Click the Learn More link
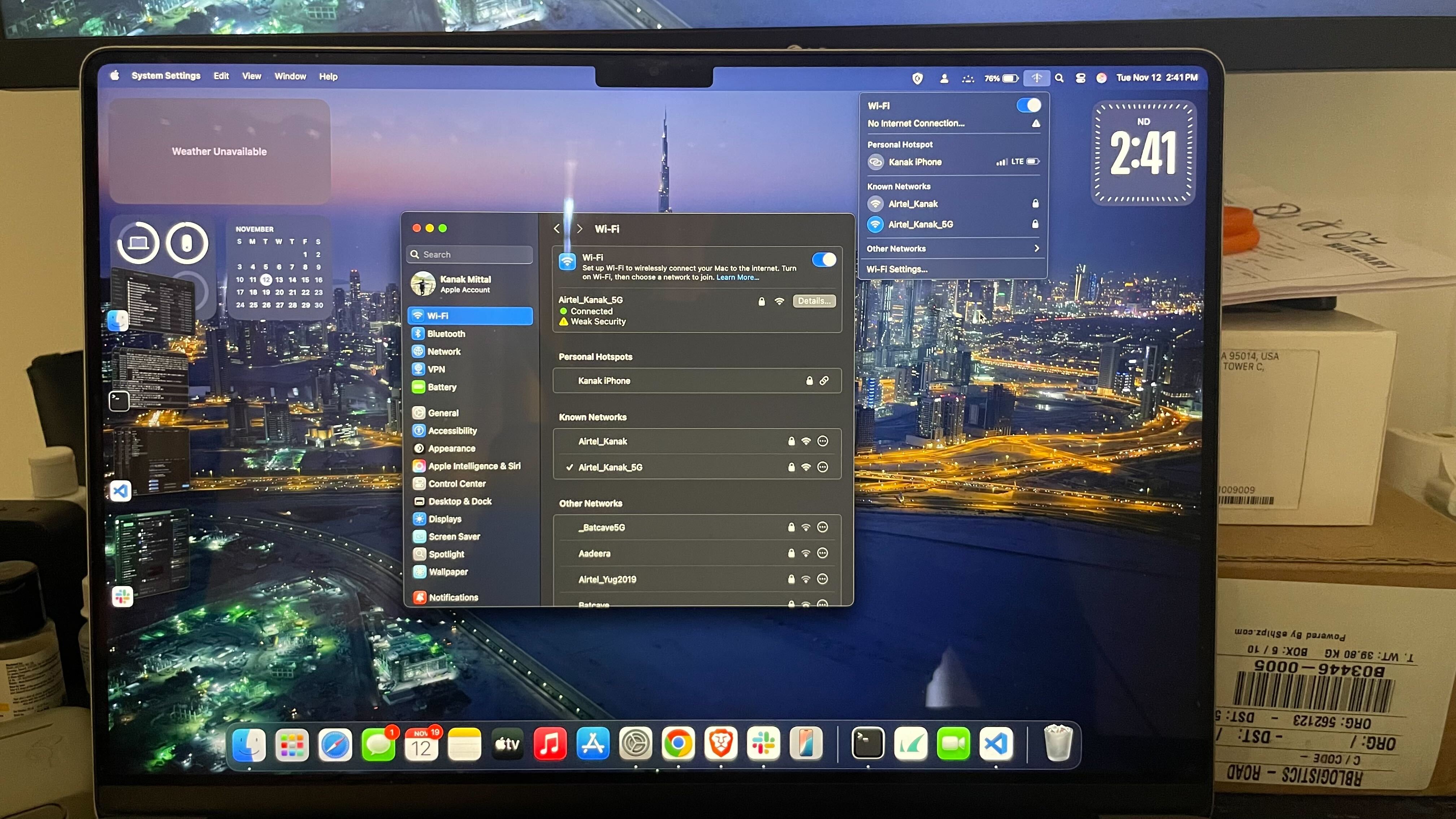Image resolution: width=1456 pixels, height=819 pixels. 737,277
